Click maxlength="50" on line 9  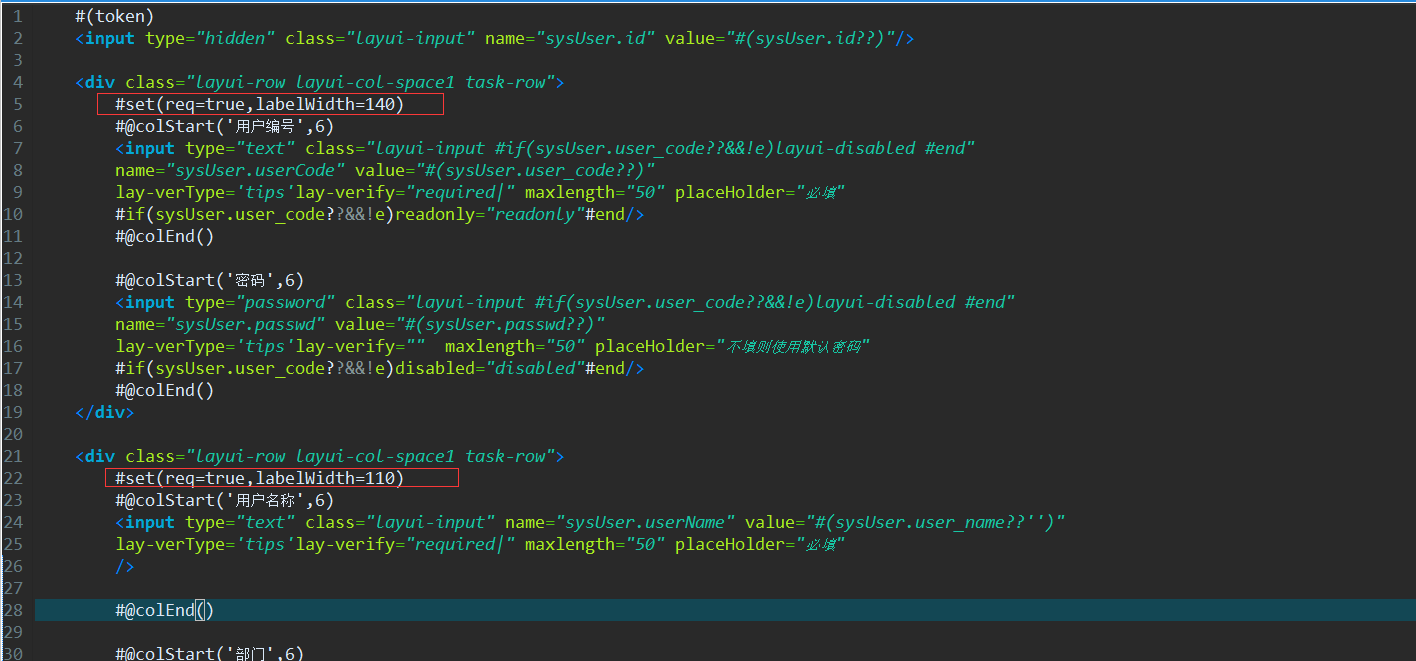(595, 192)
